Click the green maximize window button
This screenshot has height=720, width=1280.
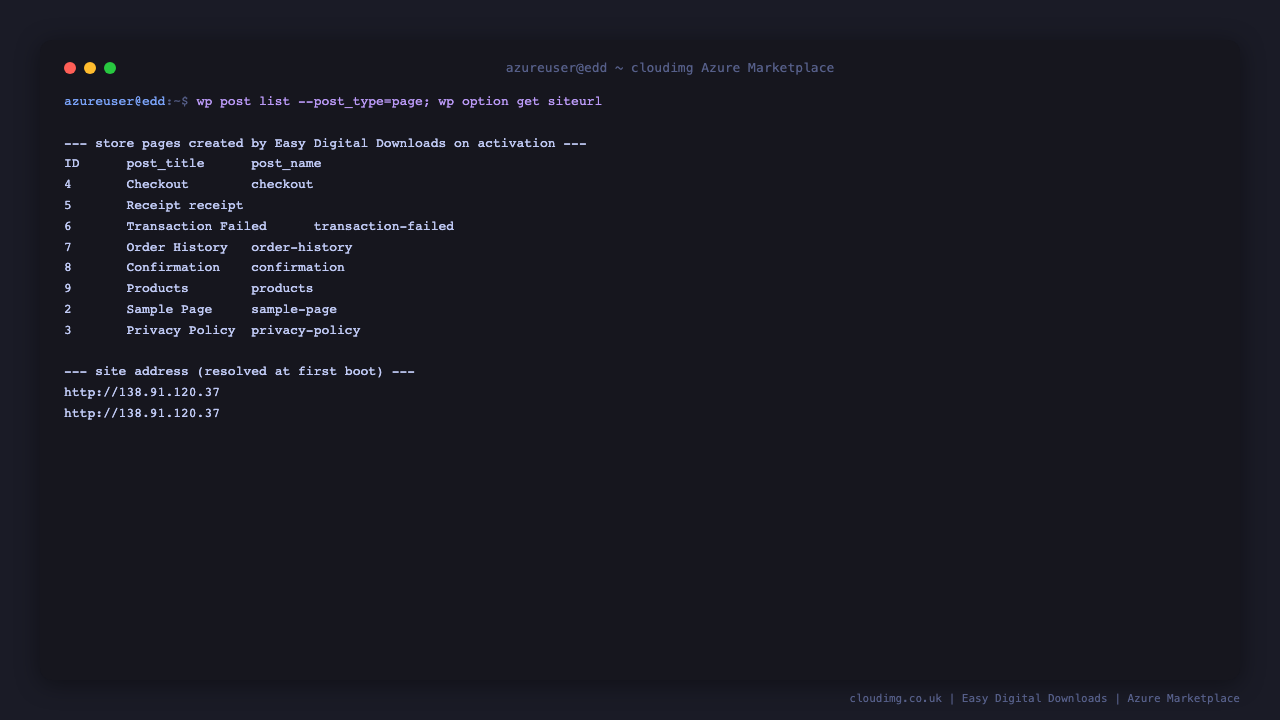(110, 68)
